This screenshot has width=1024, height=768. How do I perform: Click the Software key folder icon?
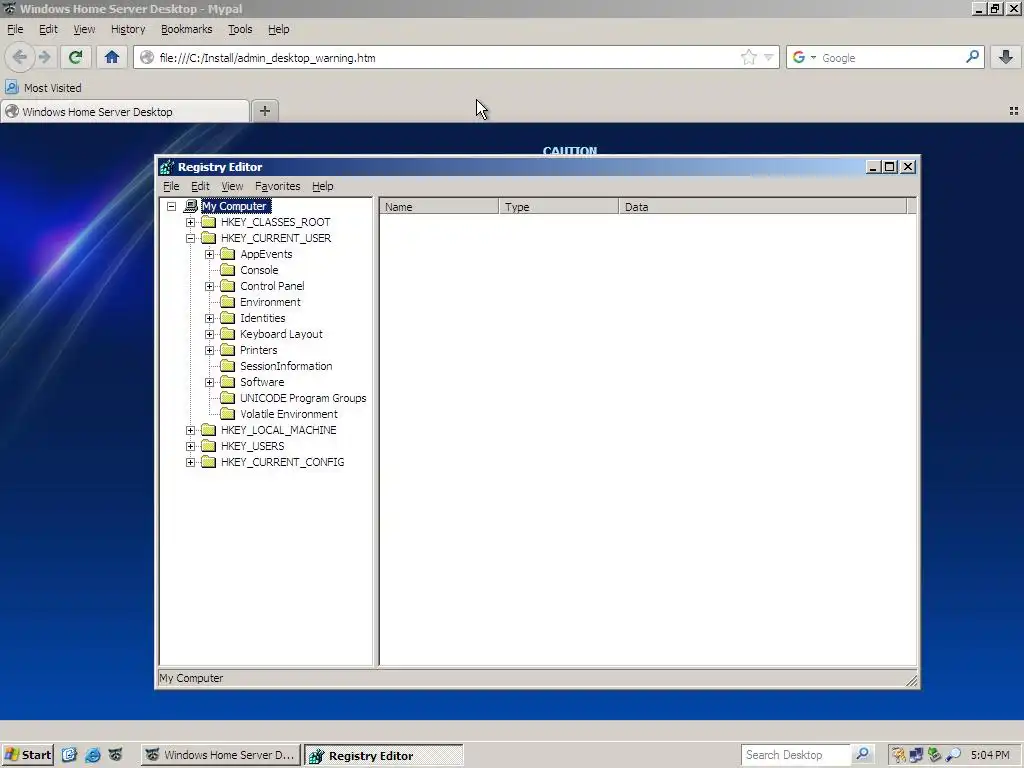tap(228, 382)
